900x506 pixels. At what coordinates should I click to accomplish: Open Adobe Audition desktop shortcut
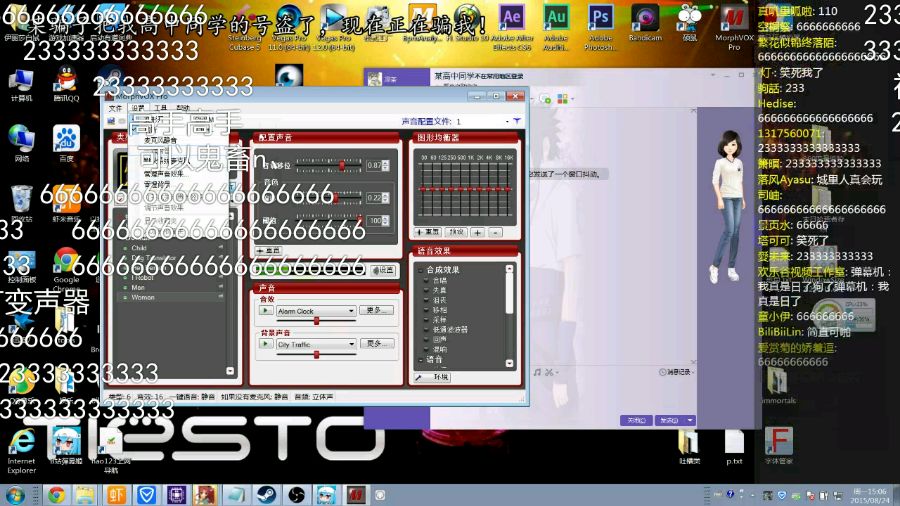point(556,19)
